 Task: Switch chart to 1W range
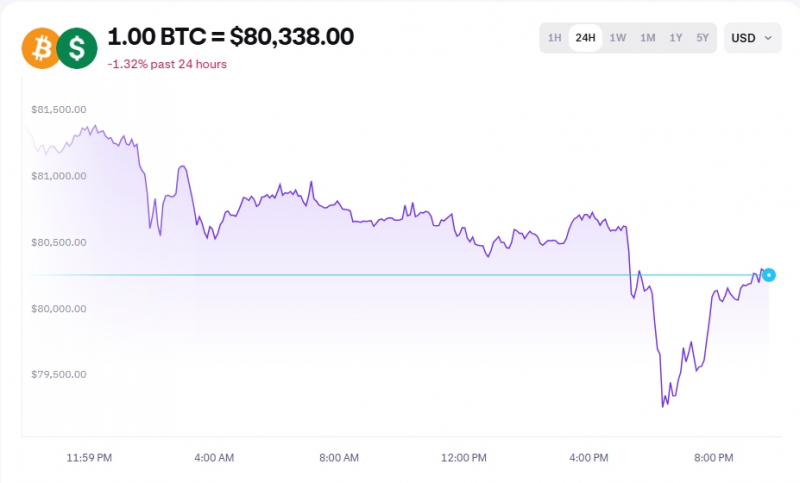(617, 38)
